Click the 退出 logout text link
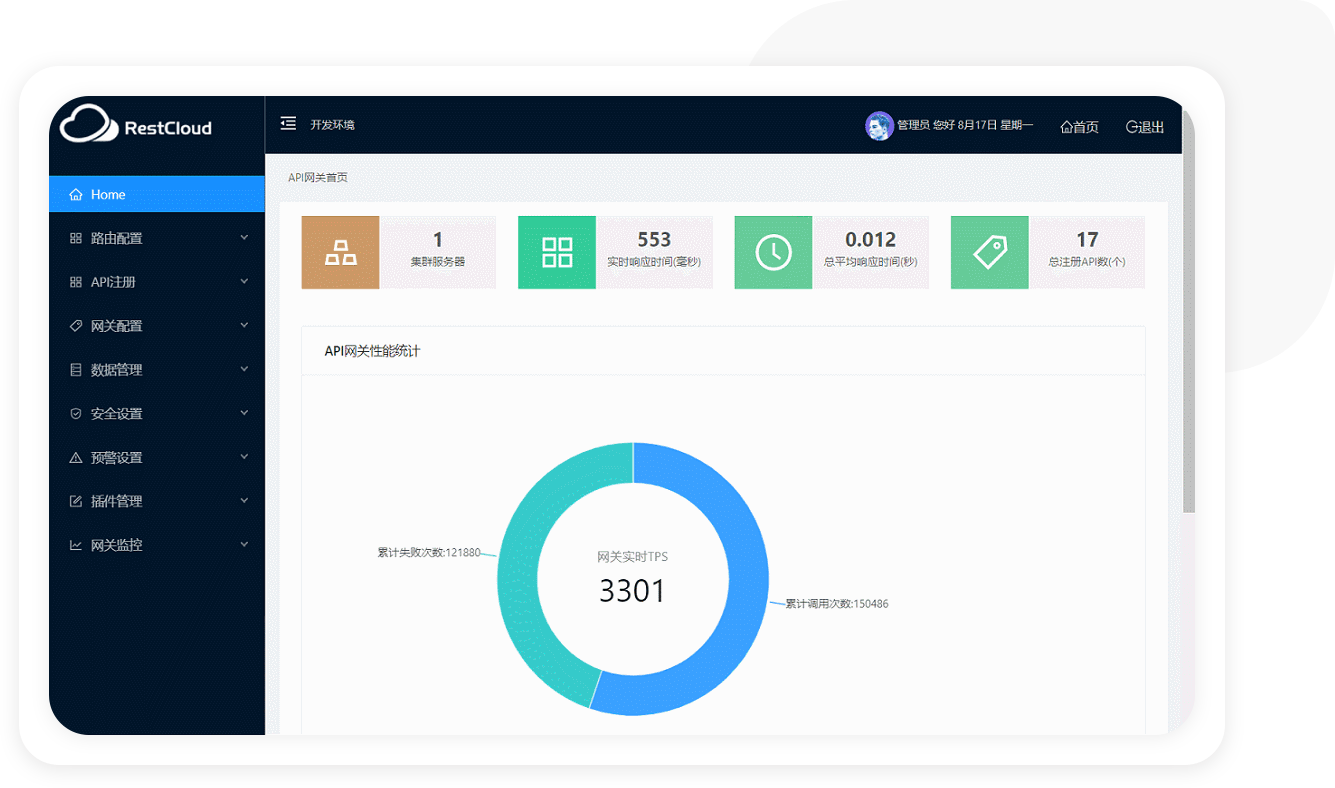The height and width of the screenshot is (788, 1335). pos(1151,127)
